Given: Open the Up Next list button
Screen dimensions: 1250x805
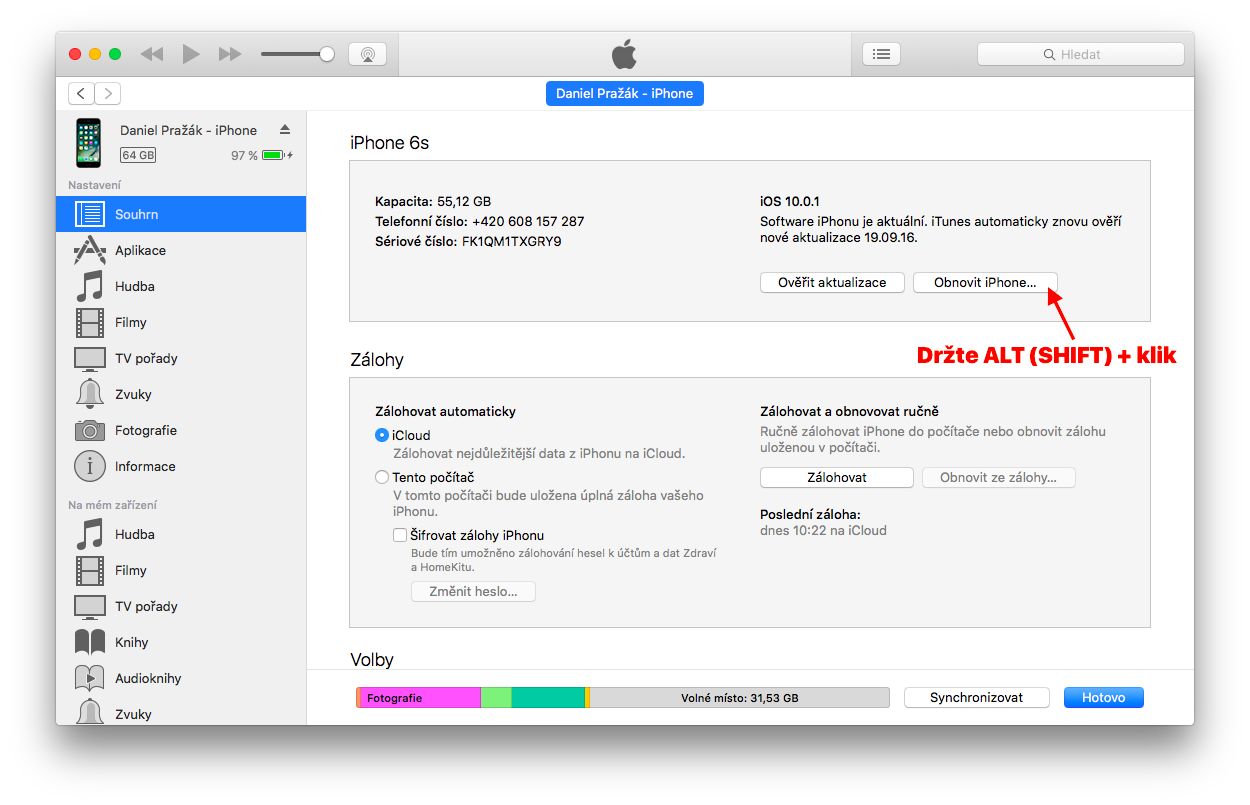Looking at the screenshot, I should [881, 54].
